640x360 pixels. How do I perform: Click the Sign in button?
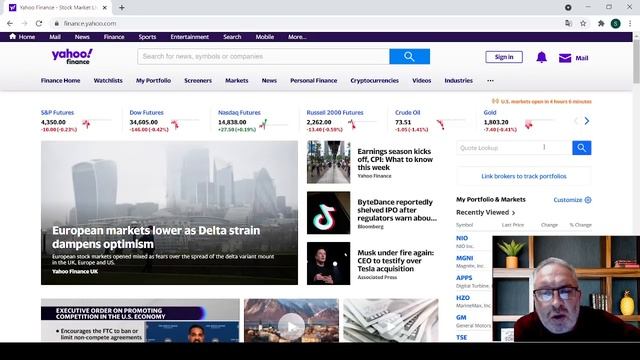(504, 57)
